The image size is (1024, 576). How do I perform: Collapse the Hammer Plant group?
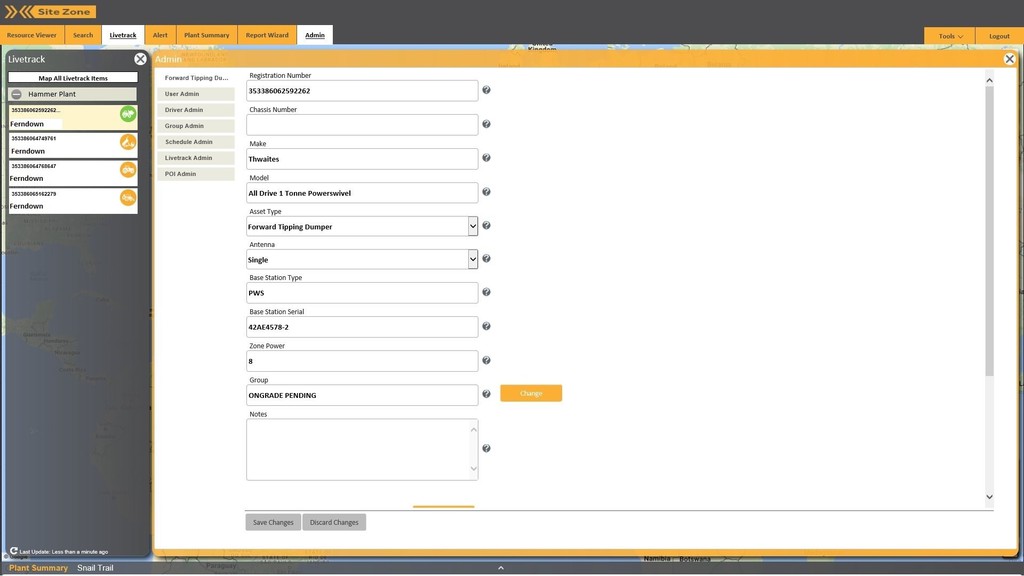click(16, 94)
